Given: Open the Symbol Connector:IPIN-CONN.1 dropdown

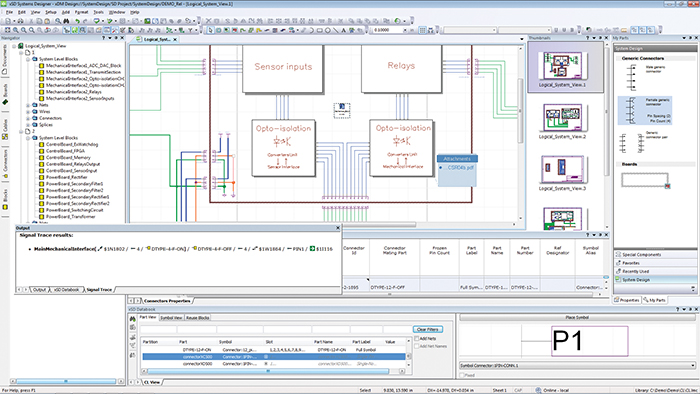Looking at the screenshot, I should click(578, 365).
